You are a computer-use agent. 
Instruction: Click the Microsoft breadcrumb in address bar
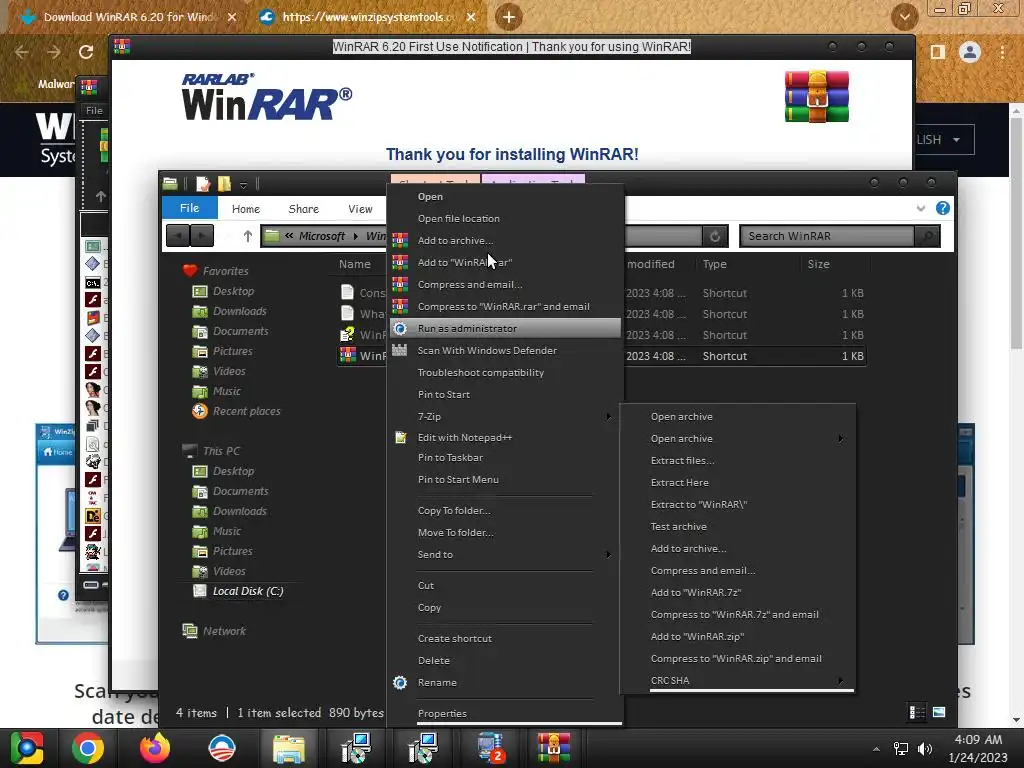pyautogui.click(x=322, y=236)
